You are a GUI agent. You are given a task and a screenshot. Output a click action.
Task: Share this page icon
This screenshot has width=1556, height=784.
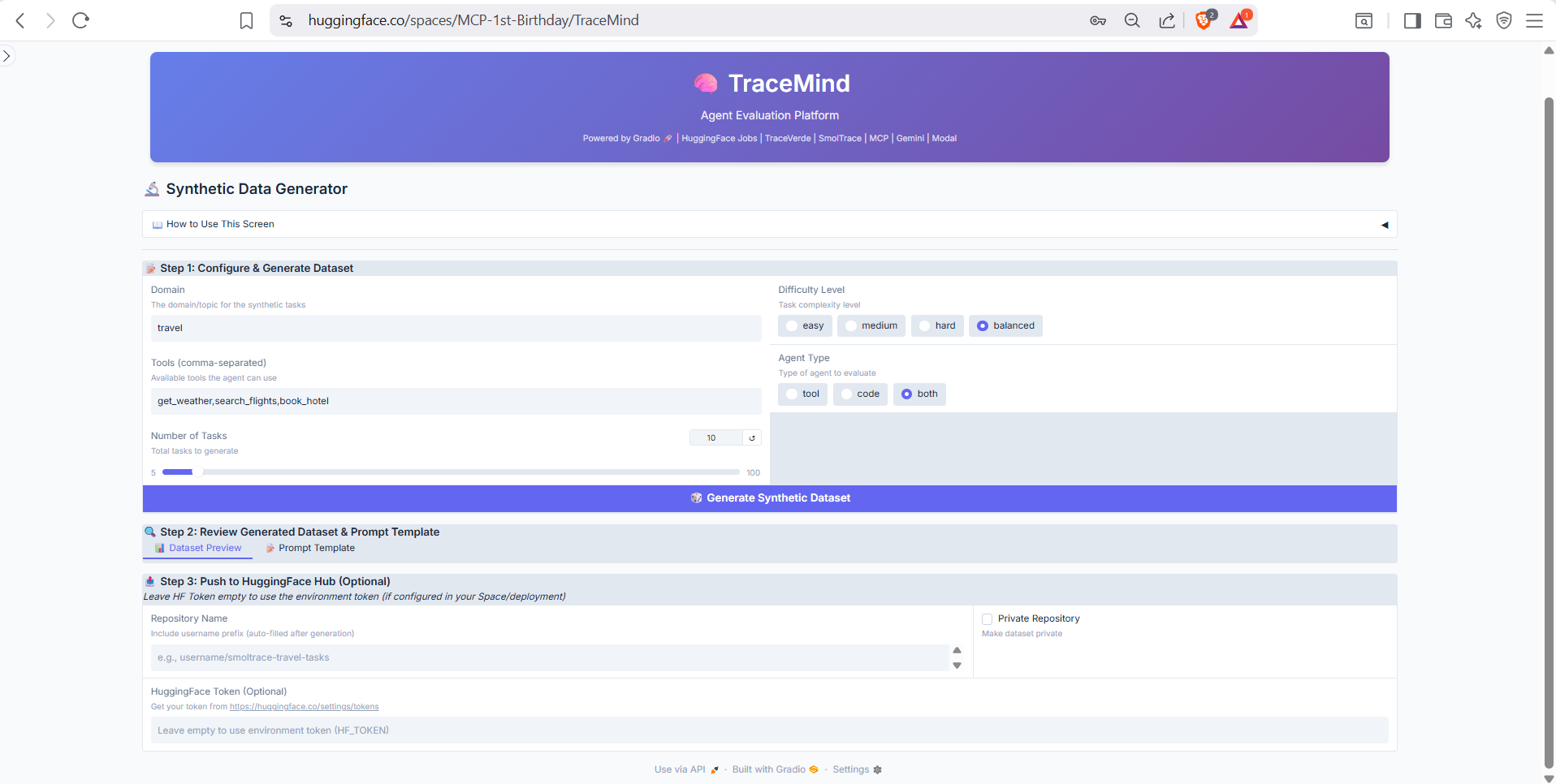coord(1167,20)
